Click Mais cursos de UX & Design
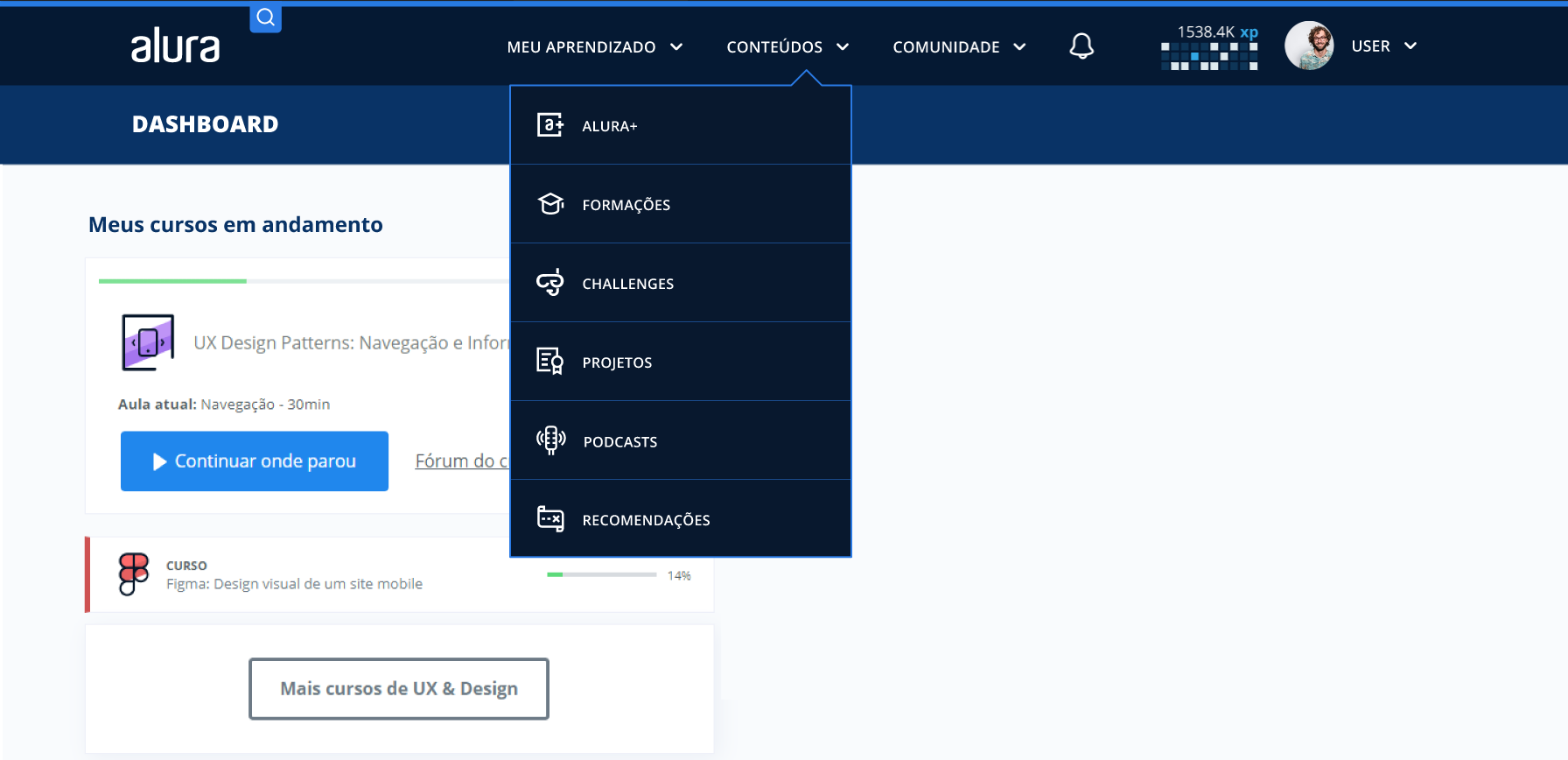The width and height of the screenshot is (1568, 760). 399,688
